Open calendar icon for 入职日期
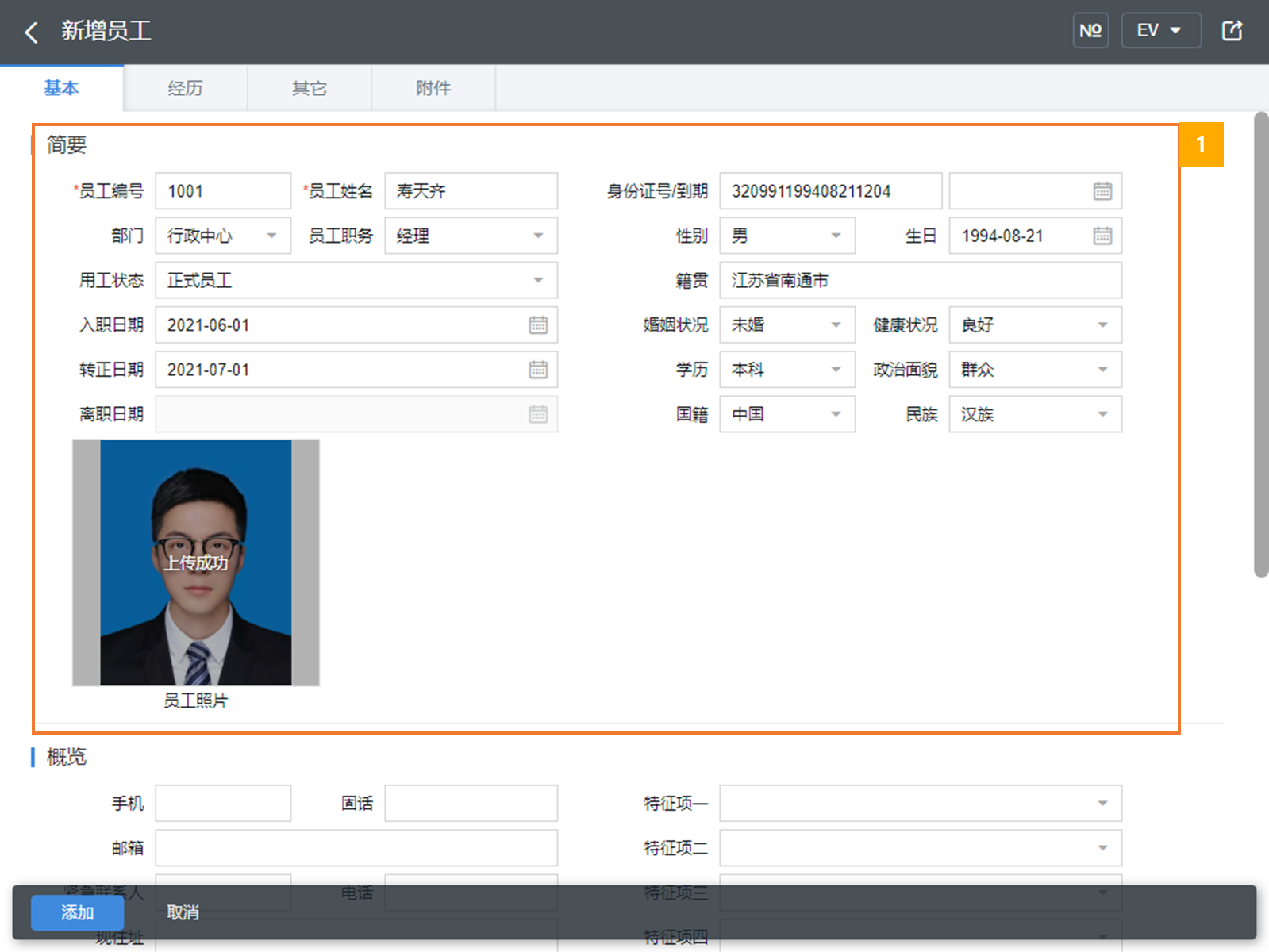 [538, 325]
